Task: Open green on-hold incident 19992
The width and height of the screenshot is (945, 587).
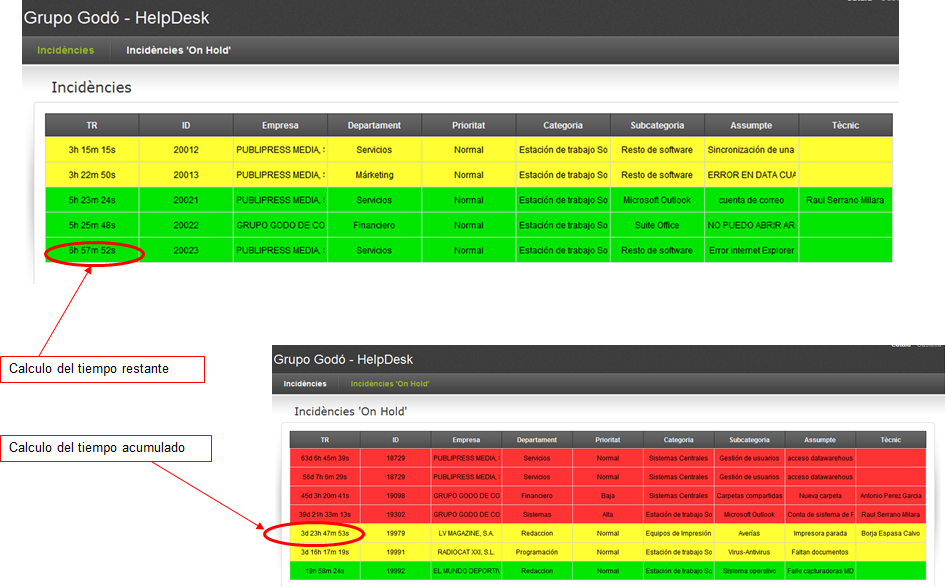Action: pos(395,571)
